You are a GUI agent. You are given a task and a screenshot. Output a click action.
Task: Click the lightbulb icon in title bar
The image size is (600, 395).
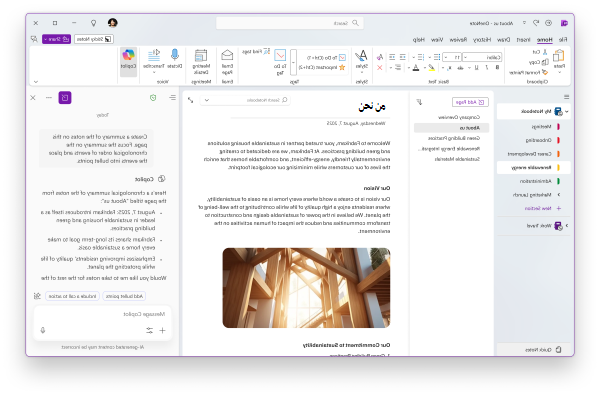pos(93,23)
